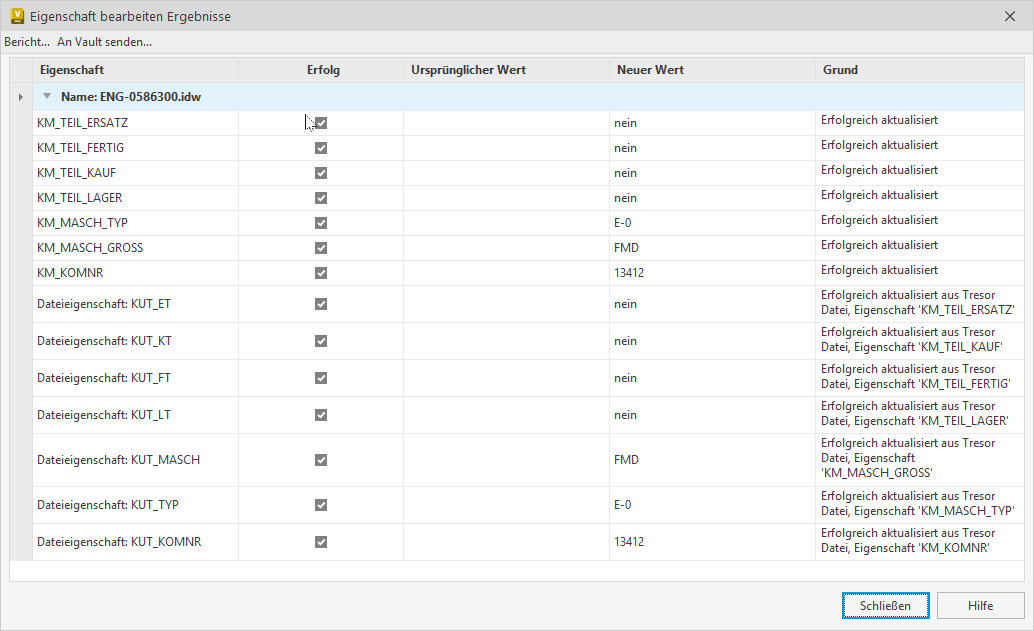Click the row indicator arrow at left edge
The width and height of the screenshot is (1034, 631).
click(x=21, y=97)
